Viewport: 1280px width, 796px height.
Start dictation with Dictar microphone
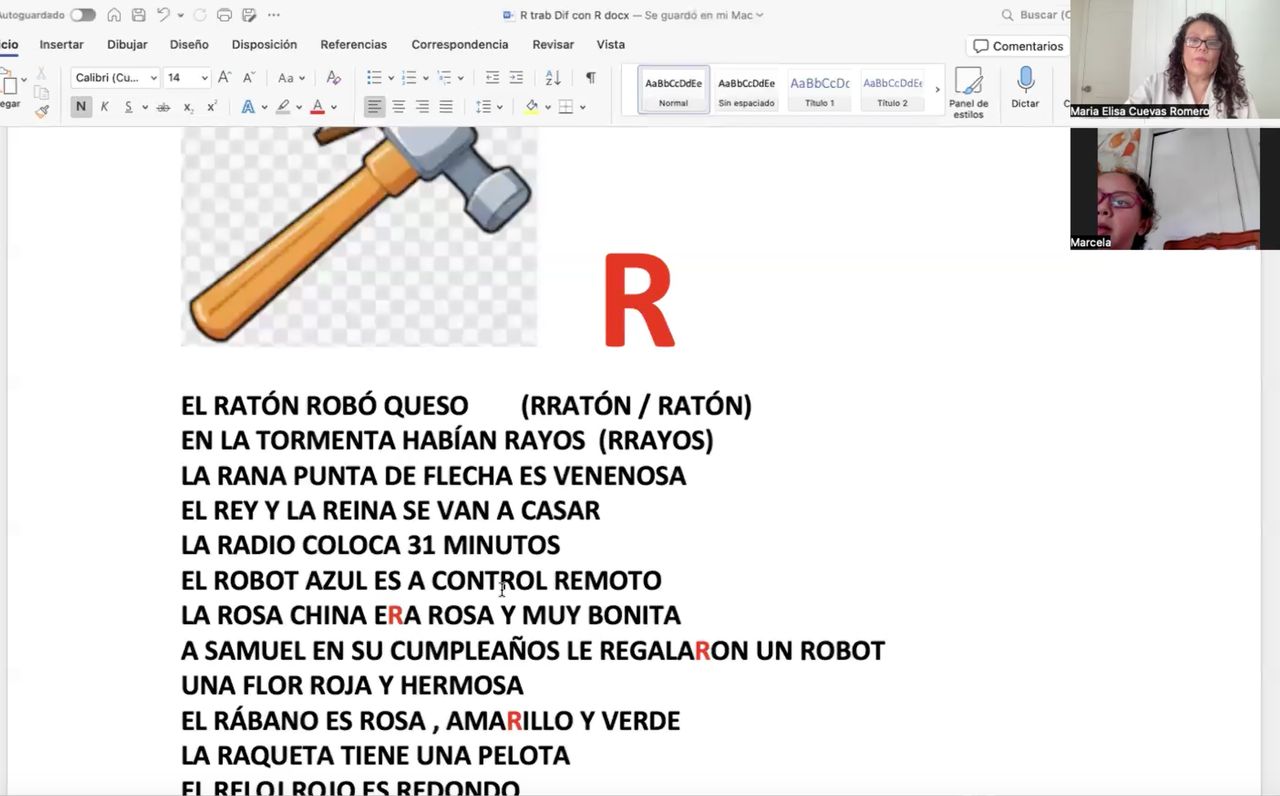pyautogui.click(x=1025, y=87)
